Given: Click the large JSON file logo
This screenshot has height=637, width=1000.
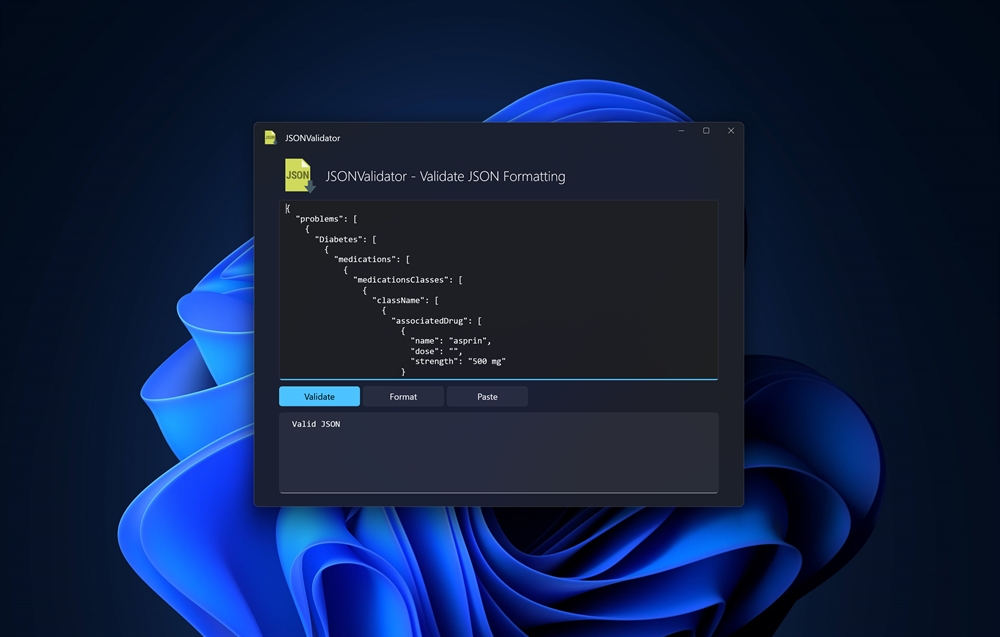Looking at the screenshot, I should [x=300, y=176].
